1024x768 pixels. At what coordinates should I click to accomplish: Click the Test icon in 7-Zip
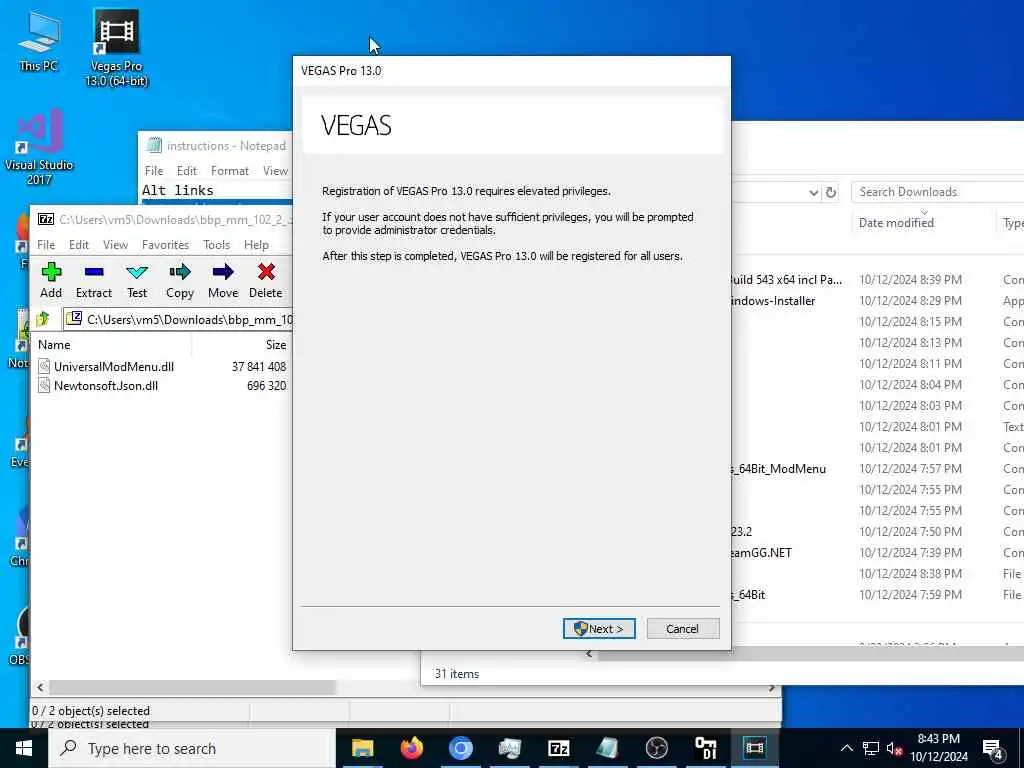pyautogui.click(x=137, y=280)
